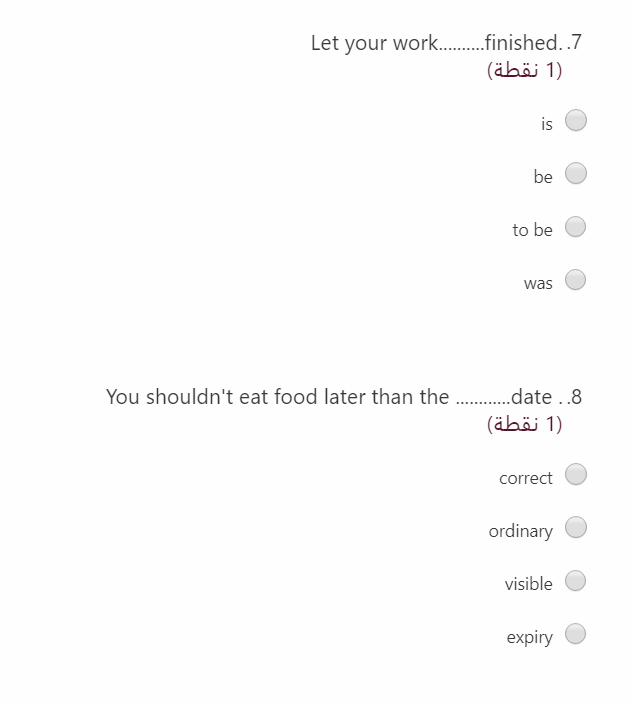
Task: Click the points label under question 8
Action: 524,424
